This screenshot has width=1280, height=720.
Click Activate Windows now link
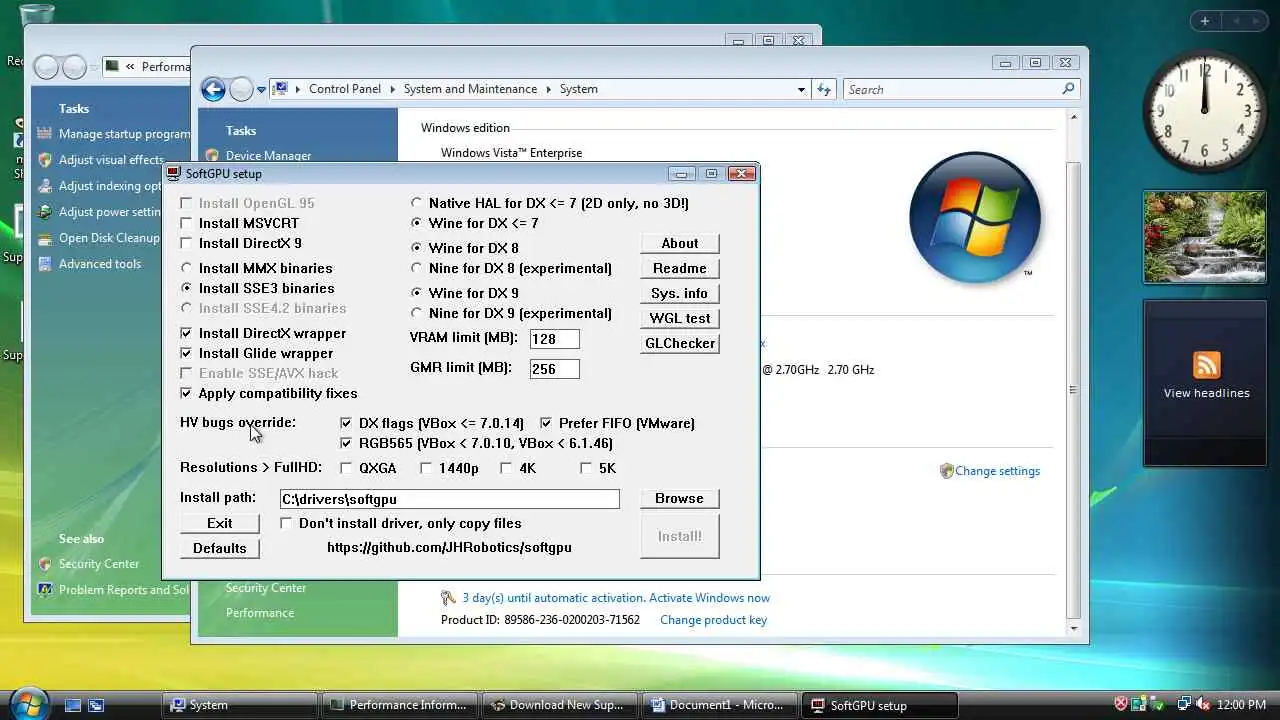coord(710,598)
